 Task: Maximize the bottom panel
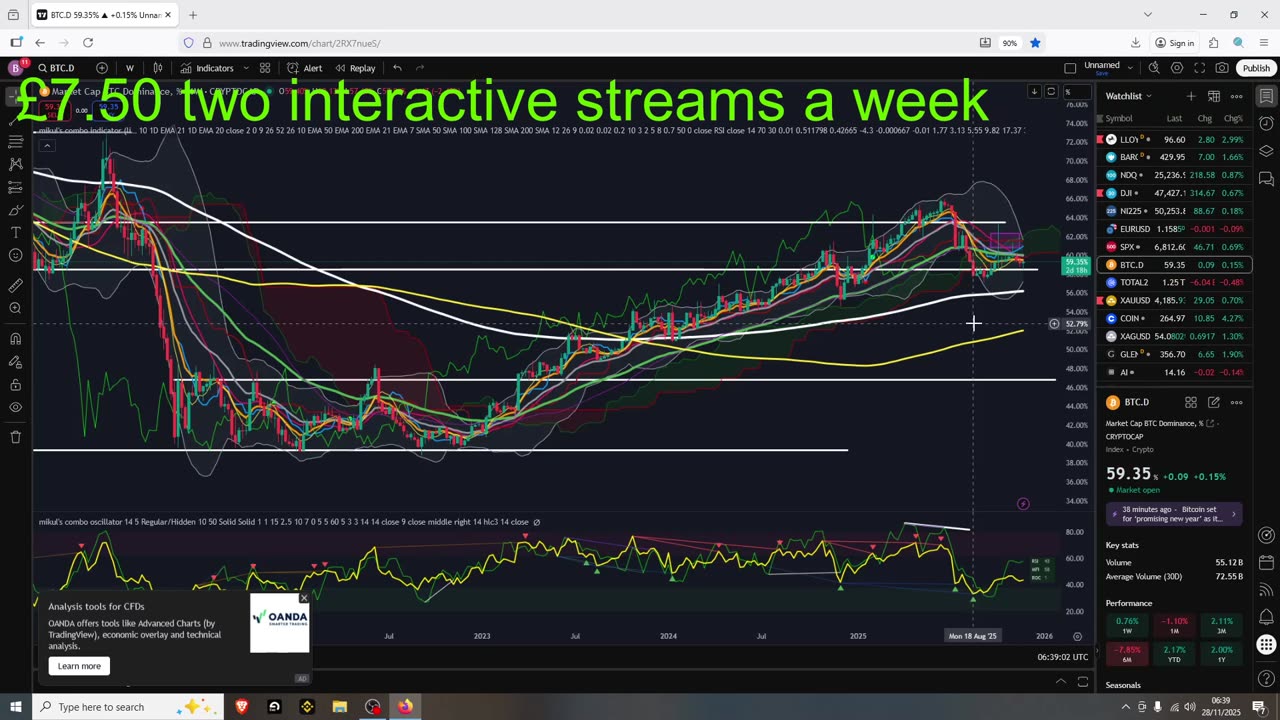1083,682
